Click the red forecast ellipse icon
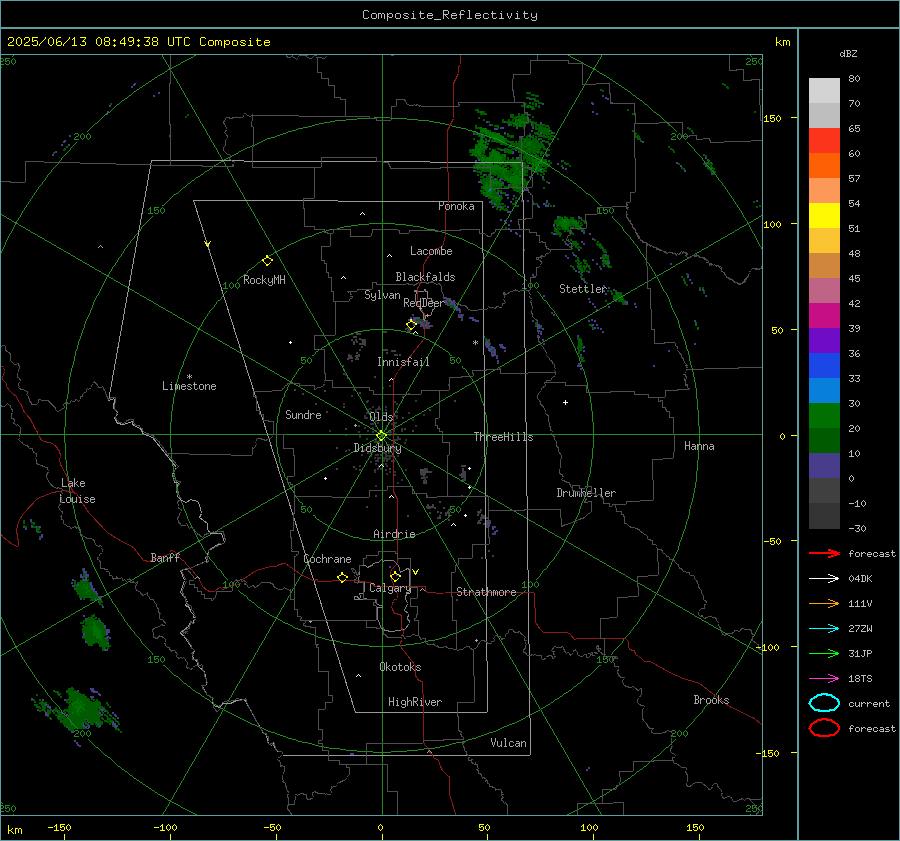 [x=824, y=728]
